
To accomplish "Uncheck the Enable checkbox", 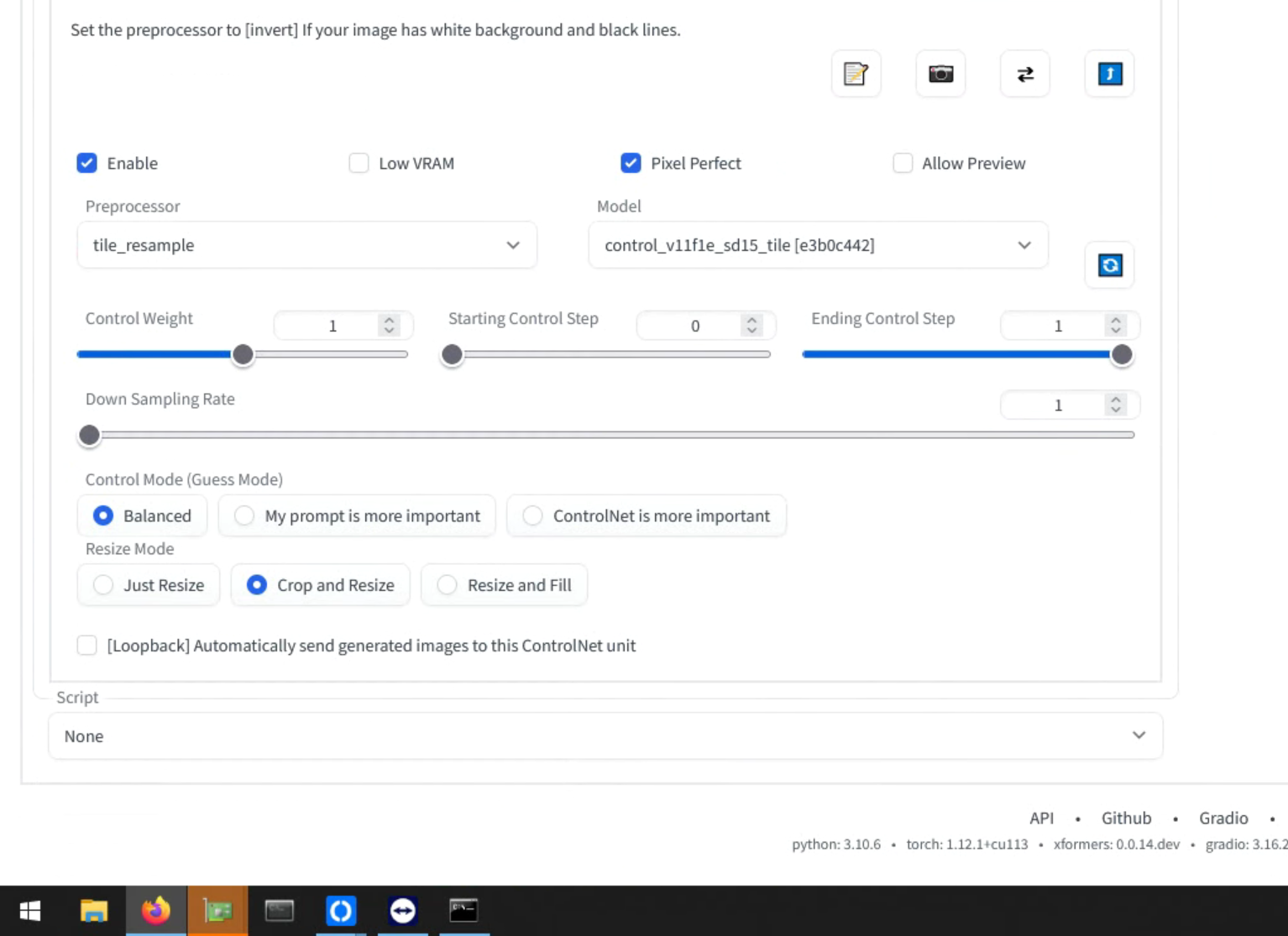I will [86, 163].
